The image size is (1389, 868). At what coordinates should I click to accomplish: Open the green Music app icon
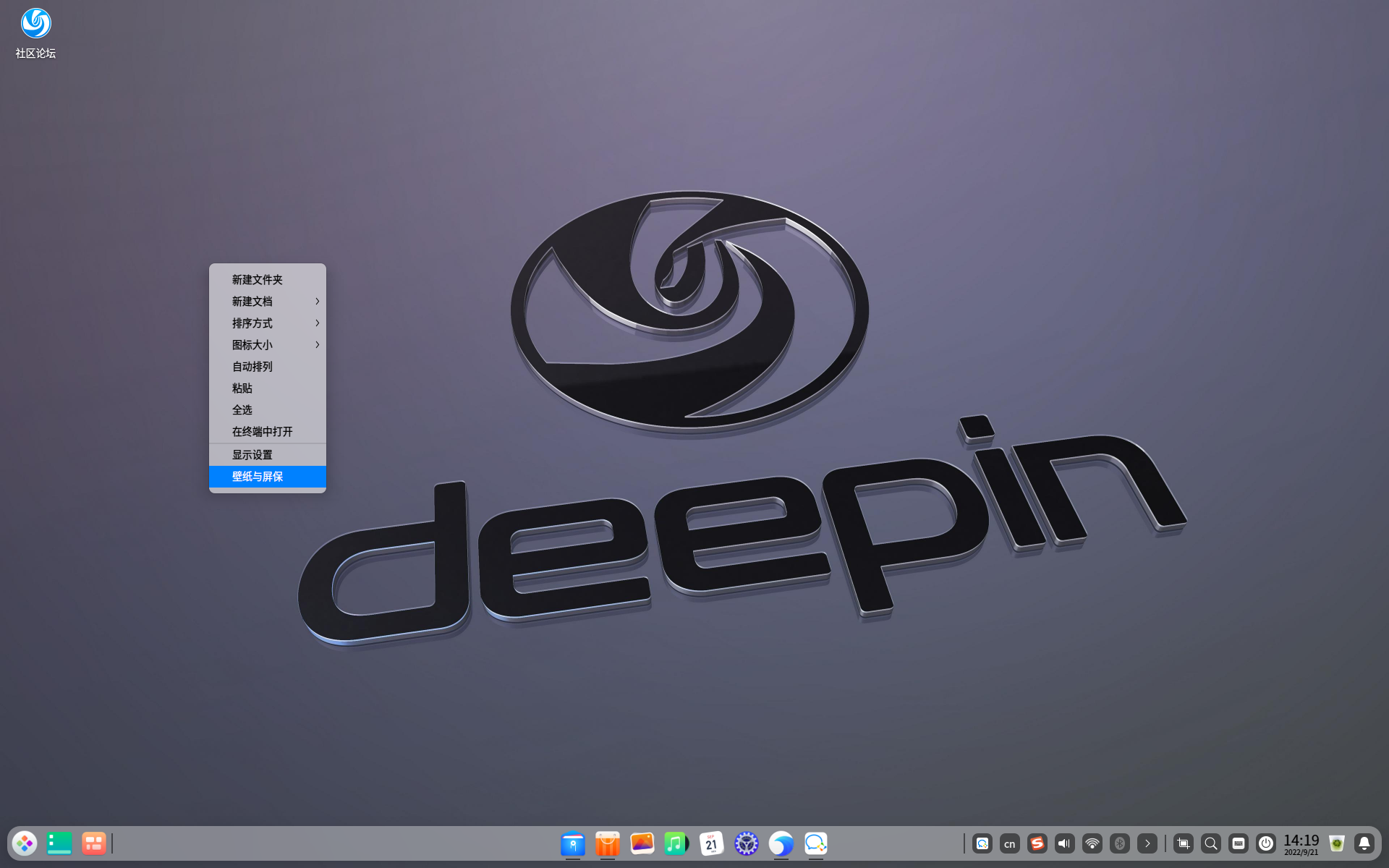coord(676,843)
